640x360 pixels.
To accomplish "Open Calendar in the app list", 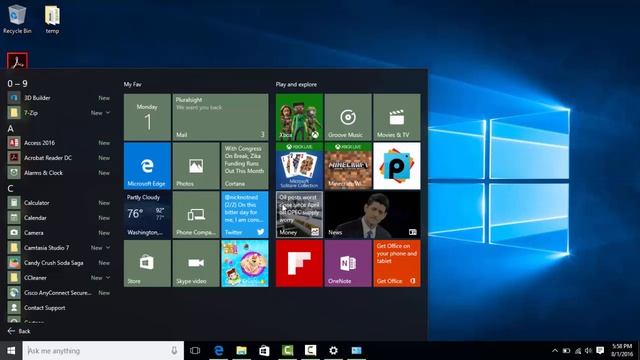I will click(59, 218).
